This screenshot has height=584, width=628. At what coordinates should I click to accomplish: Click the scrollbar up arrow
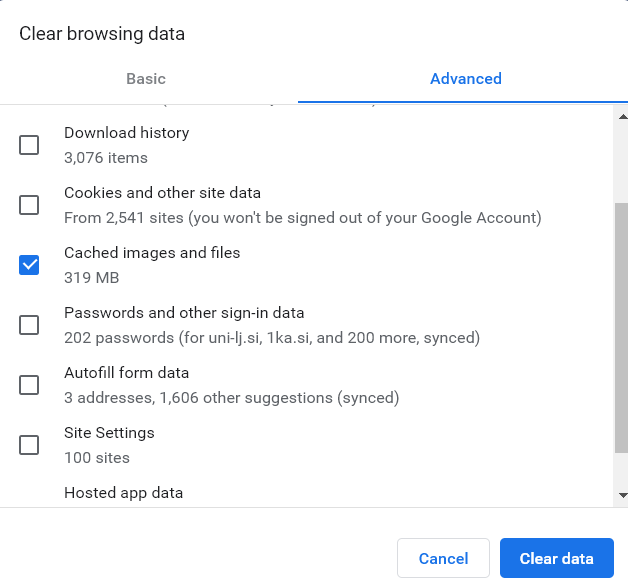(623, 117)
